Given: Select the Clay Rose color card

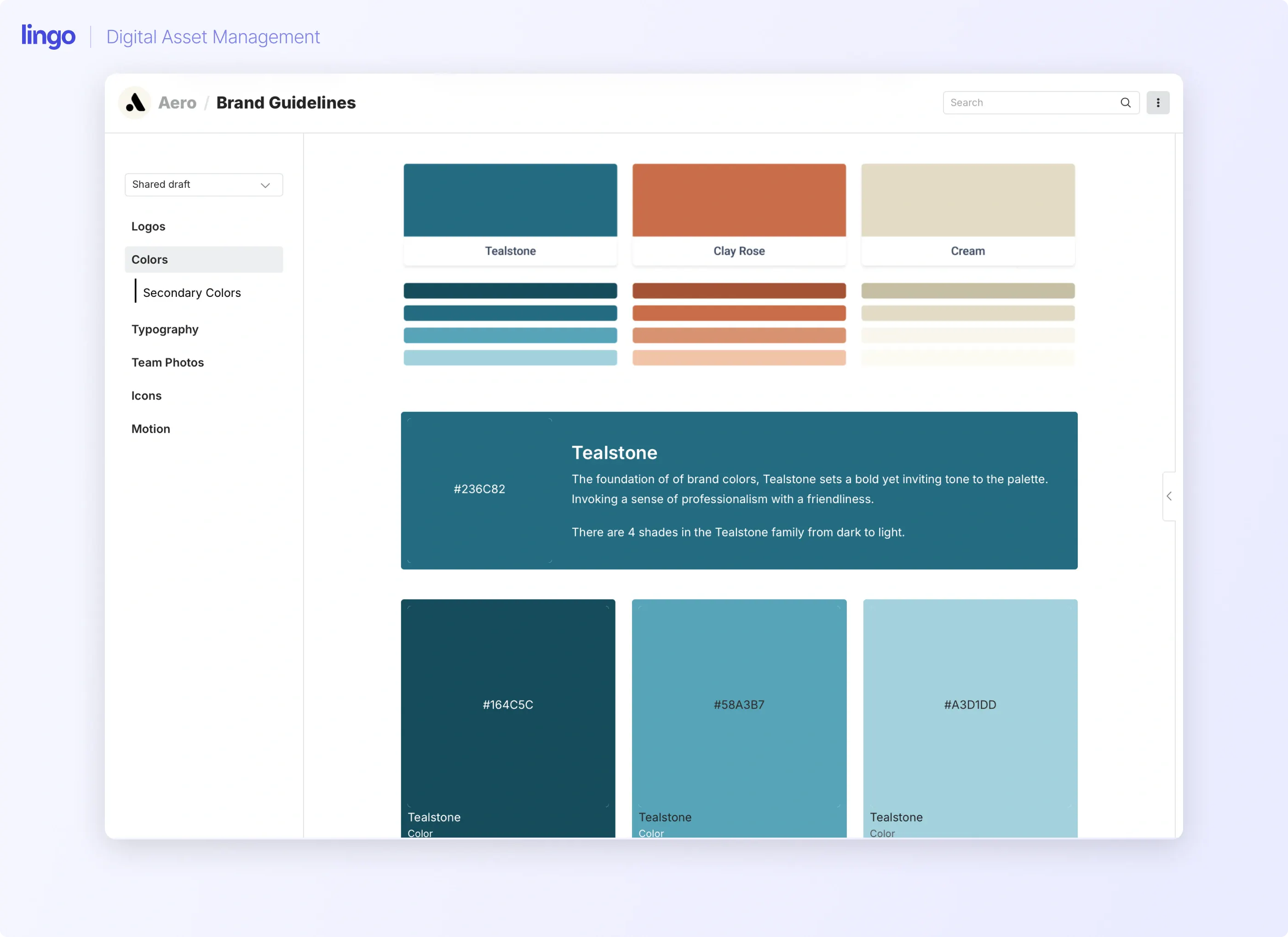Looking at the screenshot, I should pyautogui.click(x=739, y=214).
